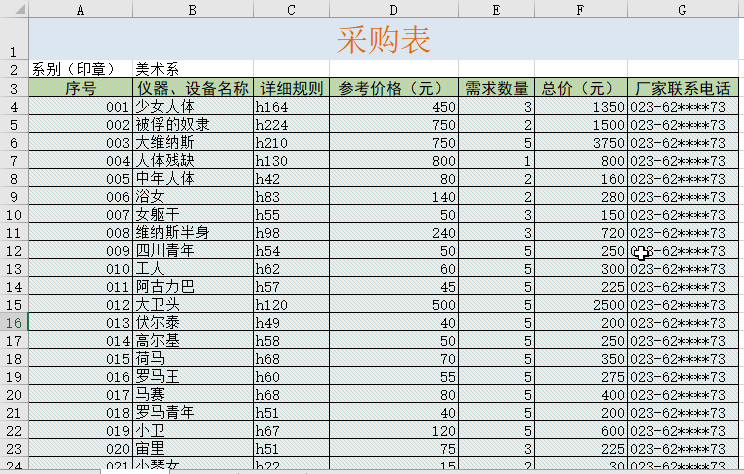This screenshot has height=474, width=744.
Task: Select the 需求数量 header cell
Action: [x=497, y=88]
